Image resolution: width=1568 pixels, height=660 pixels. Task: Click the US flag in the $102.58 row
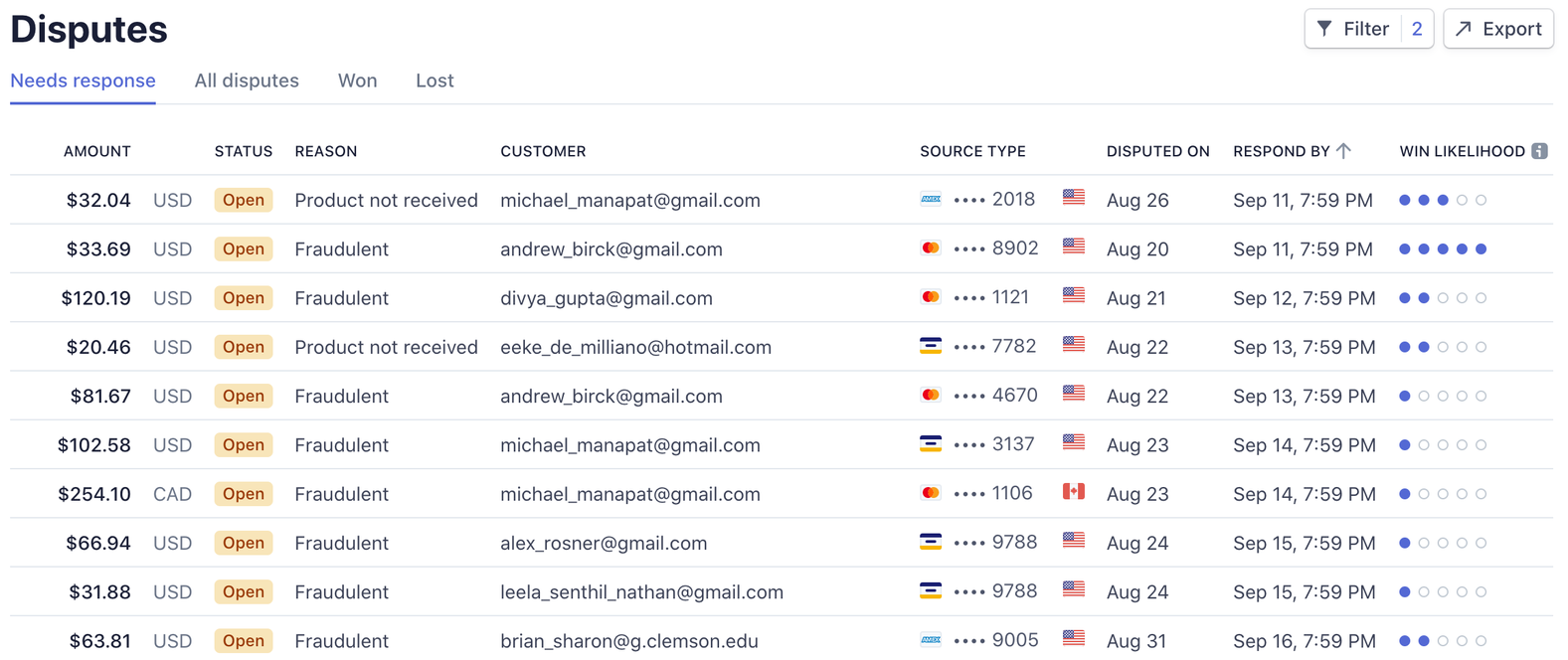pyautogui.click(x=1074, y=441)
